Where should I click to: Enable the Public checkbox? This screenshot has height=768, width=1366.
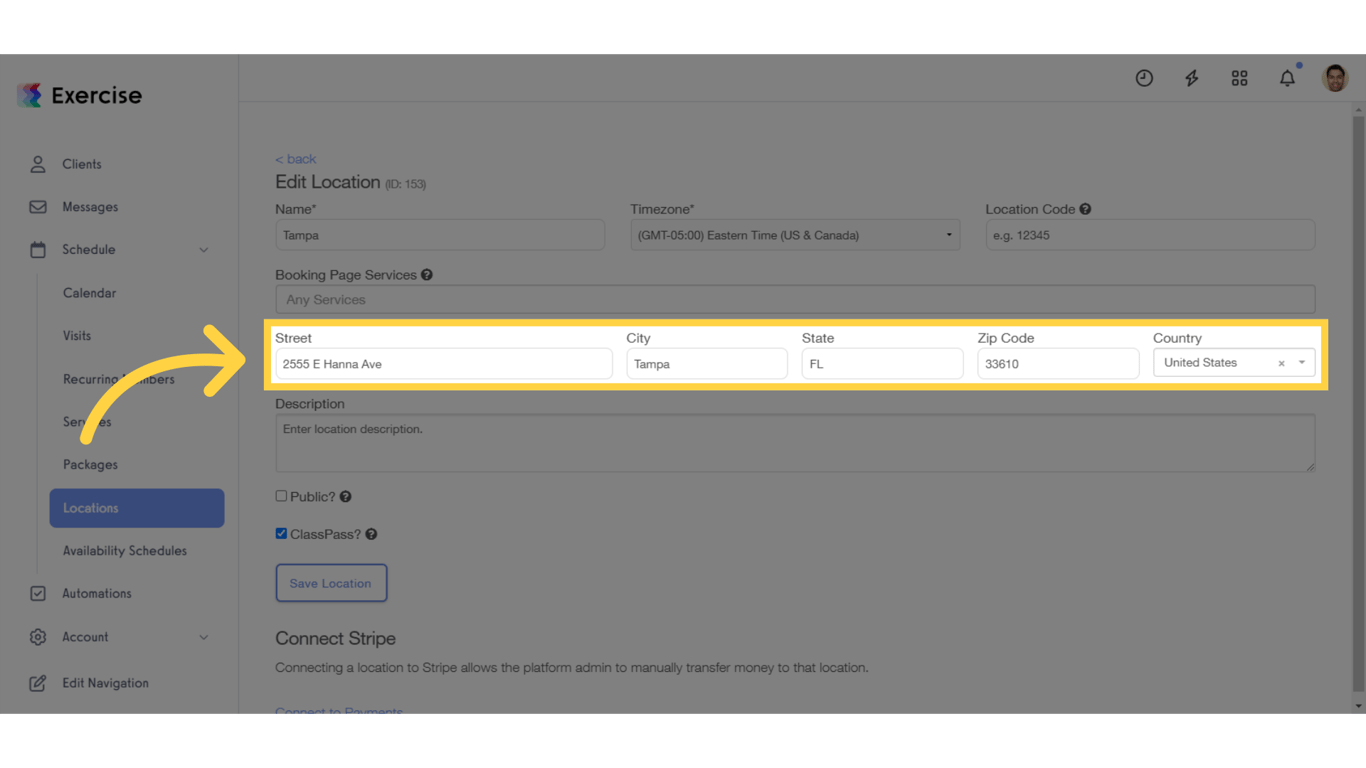click(281, 496)
